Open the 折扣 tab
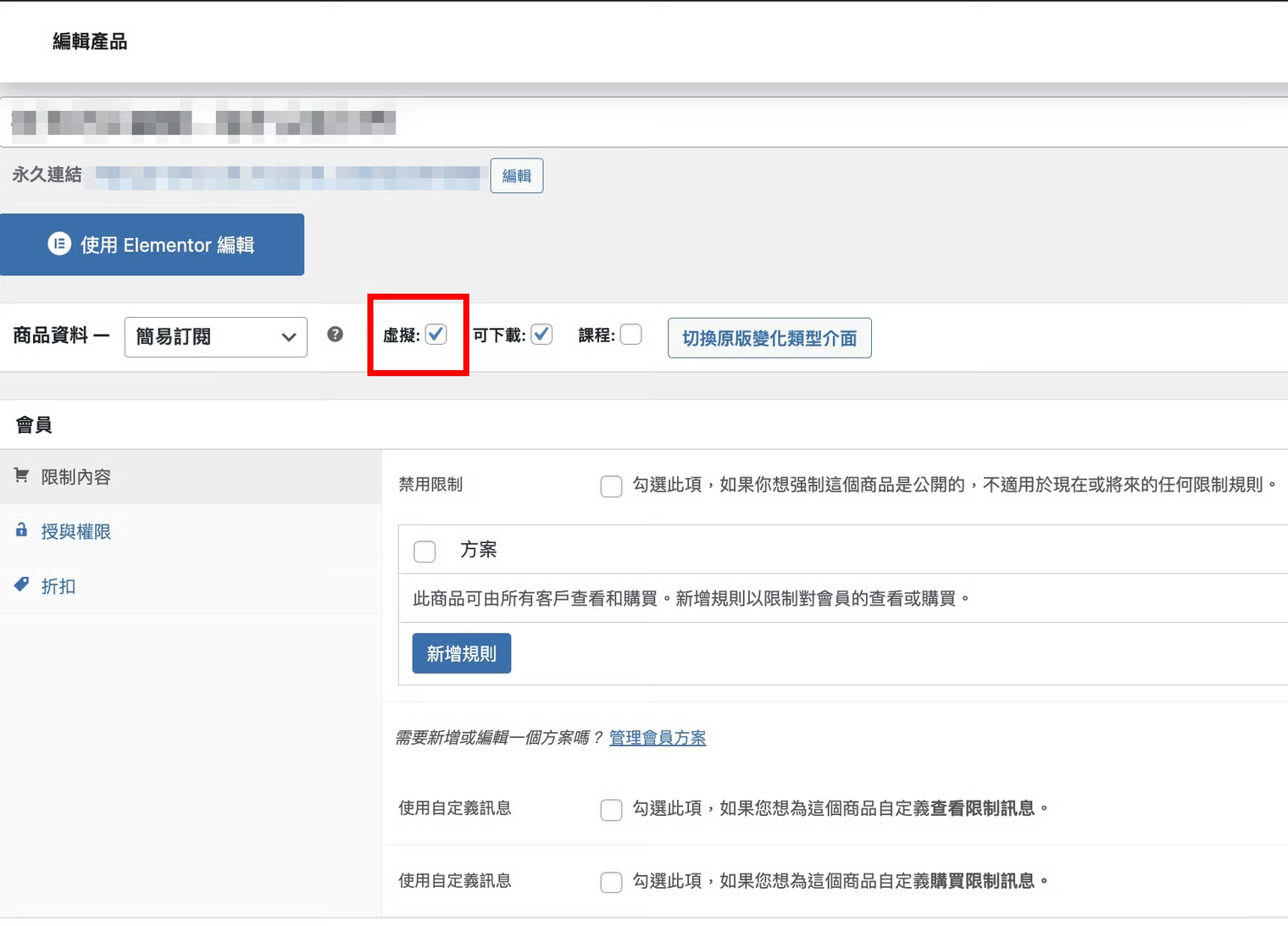Viewport: 1288px width, 926px height. coord(191,586)
